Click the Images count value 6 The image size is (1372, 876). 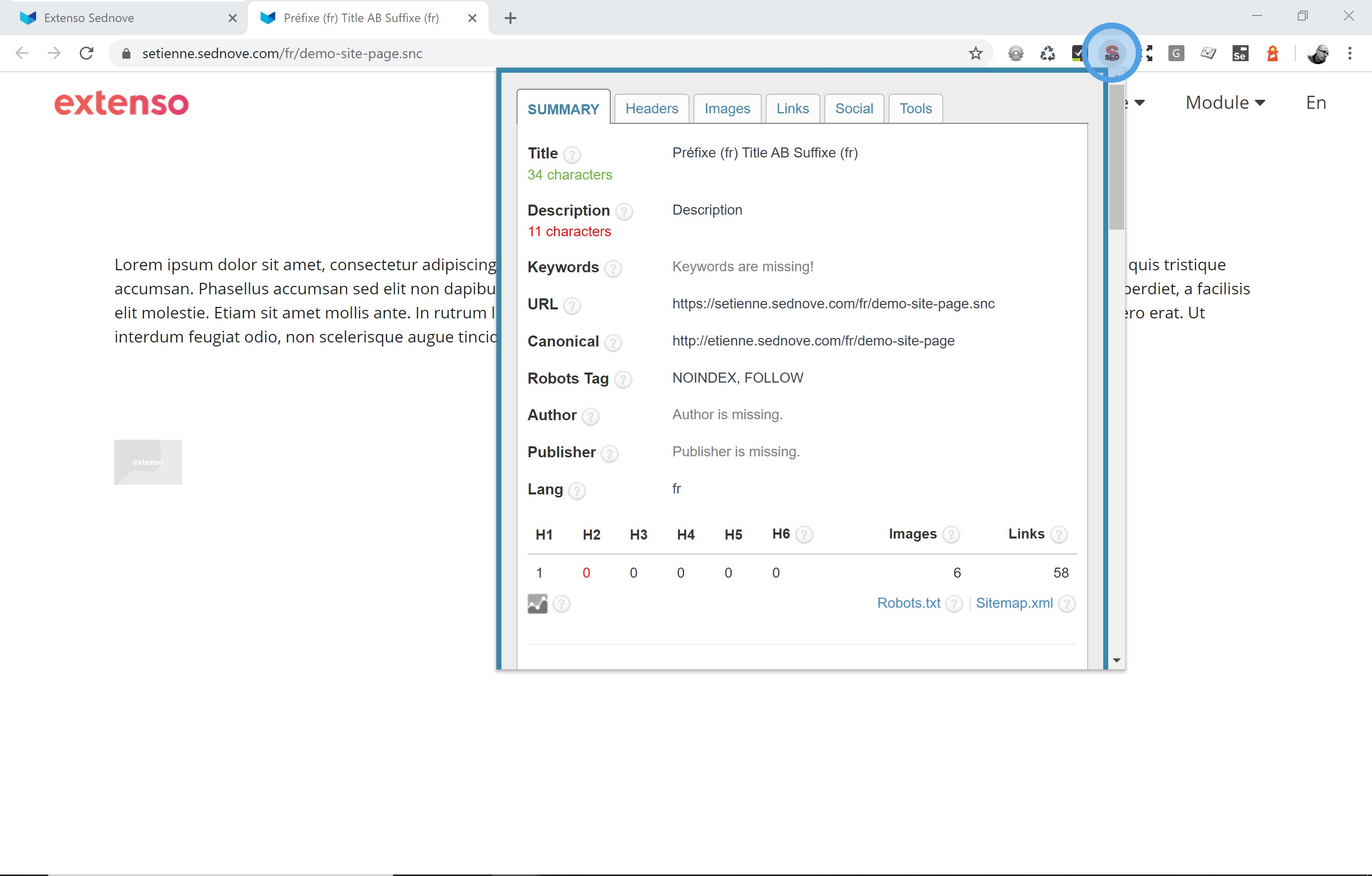957,573
